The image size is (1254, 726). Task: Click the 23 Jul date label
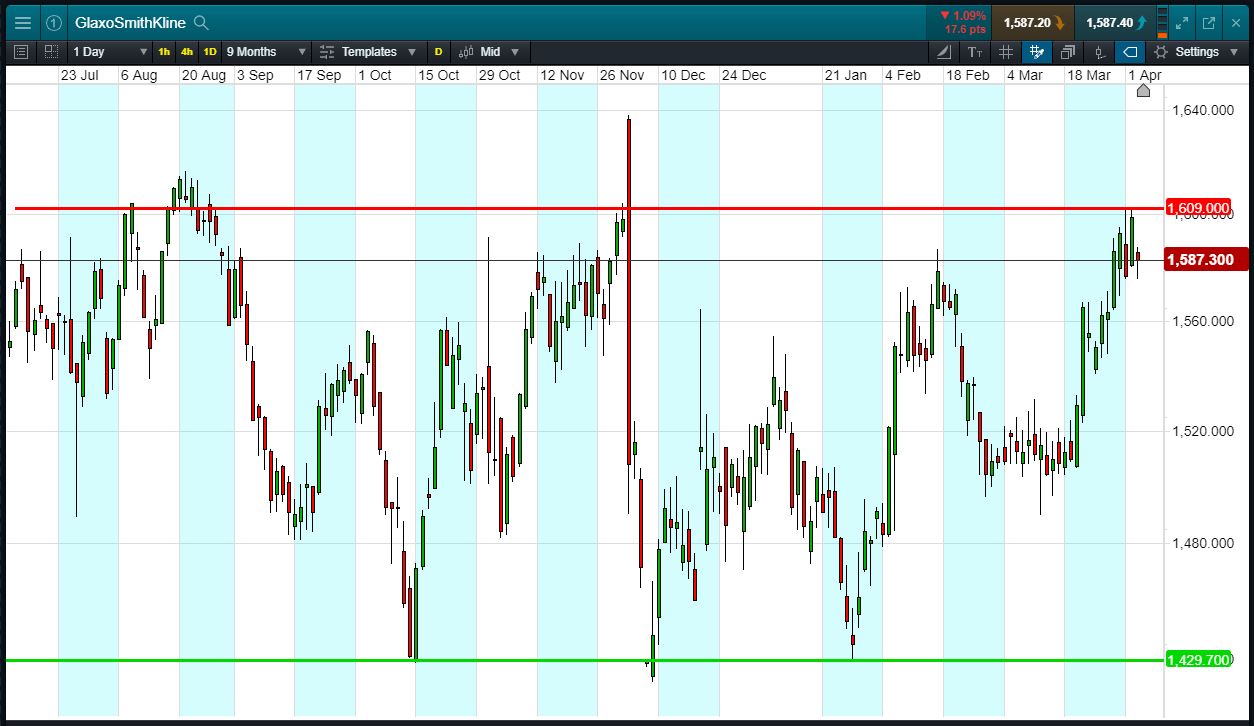pyautogui.click(x=79, y=75)
